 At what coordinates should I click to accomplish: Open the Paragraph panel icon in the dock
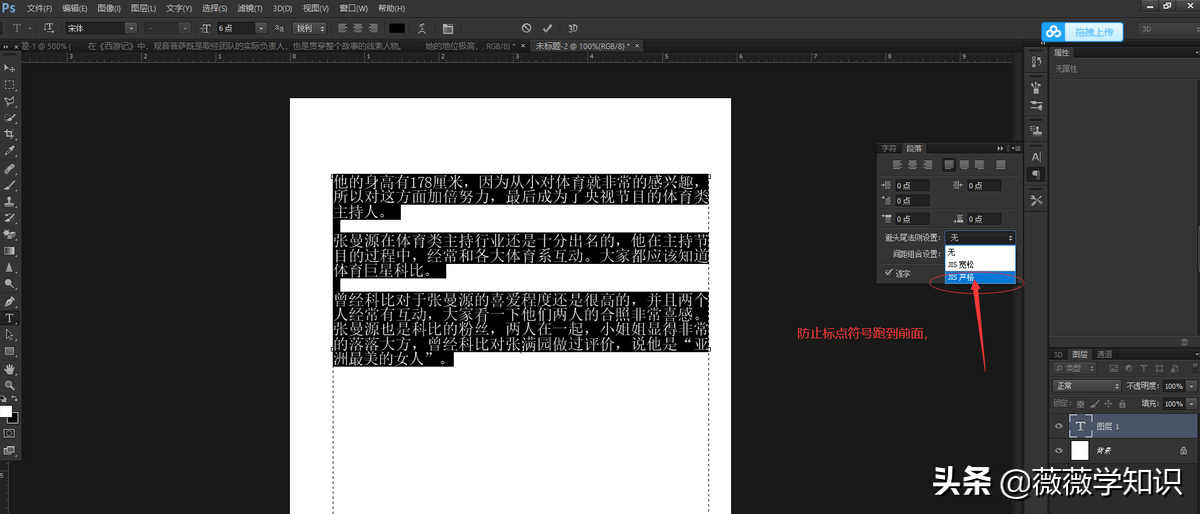click(1036, 174)
